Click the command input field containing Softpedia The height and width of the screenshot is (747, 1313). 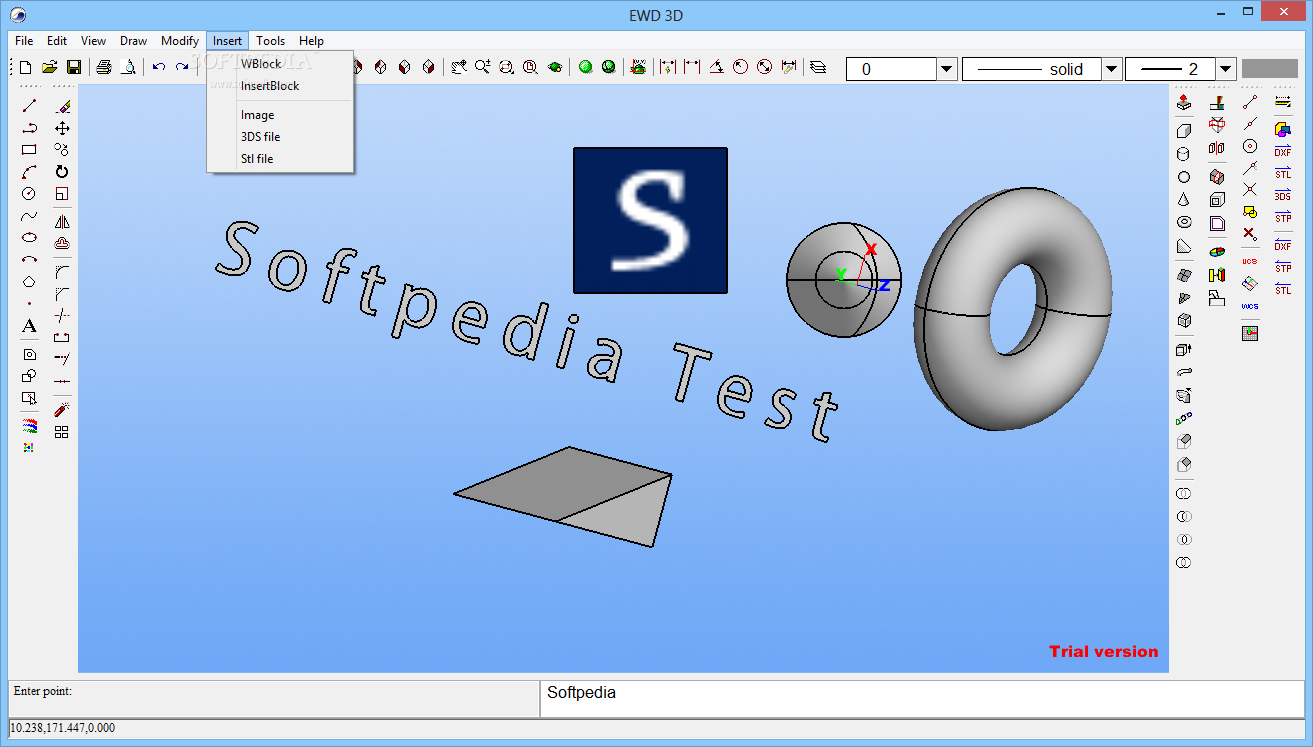tap(922, 698)
